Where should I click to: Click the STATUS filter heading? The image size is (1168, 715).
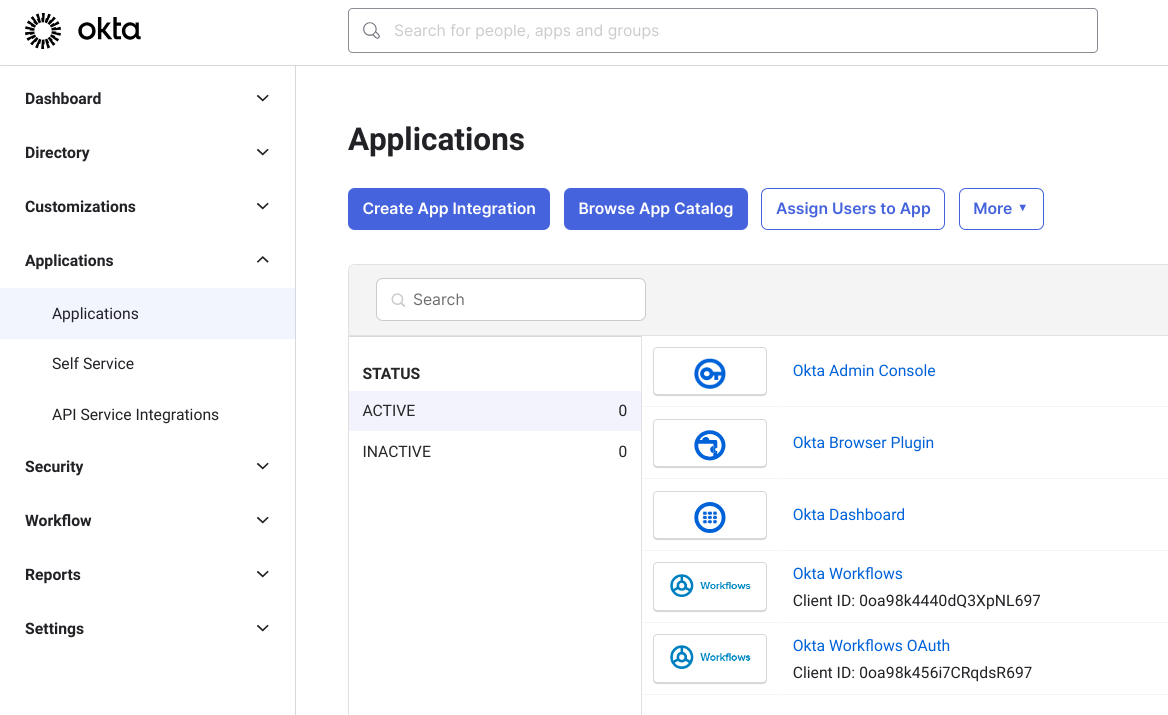pyautogui.click(x=391, y=374)
